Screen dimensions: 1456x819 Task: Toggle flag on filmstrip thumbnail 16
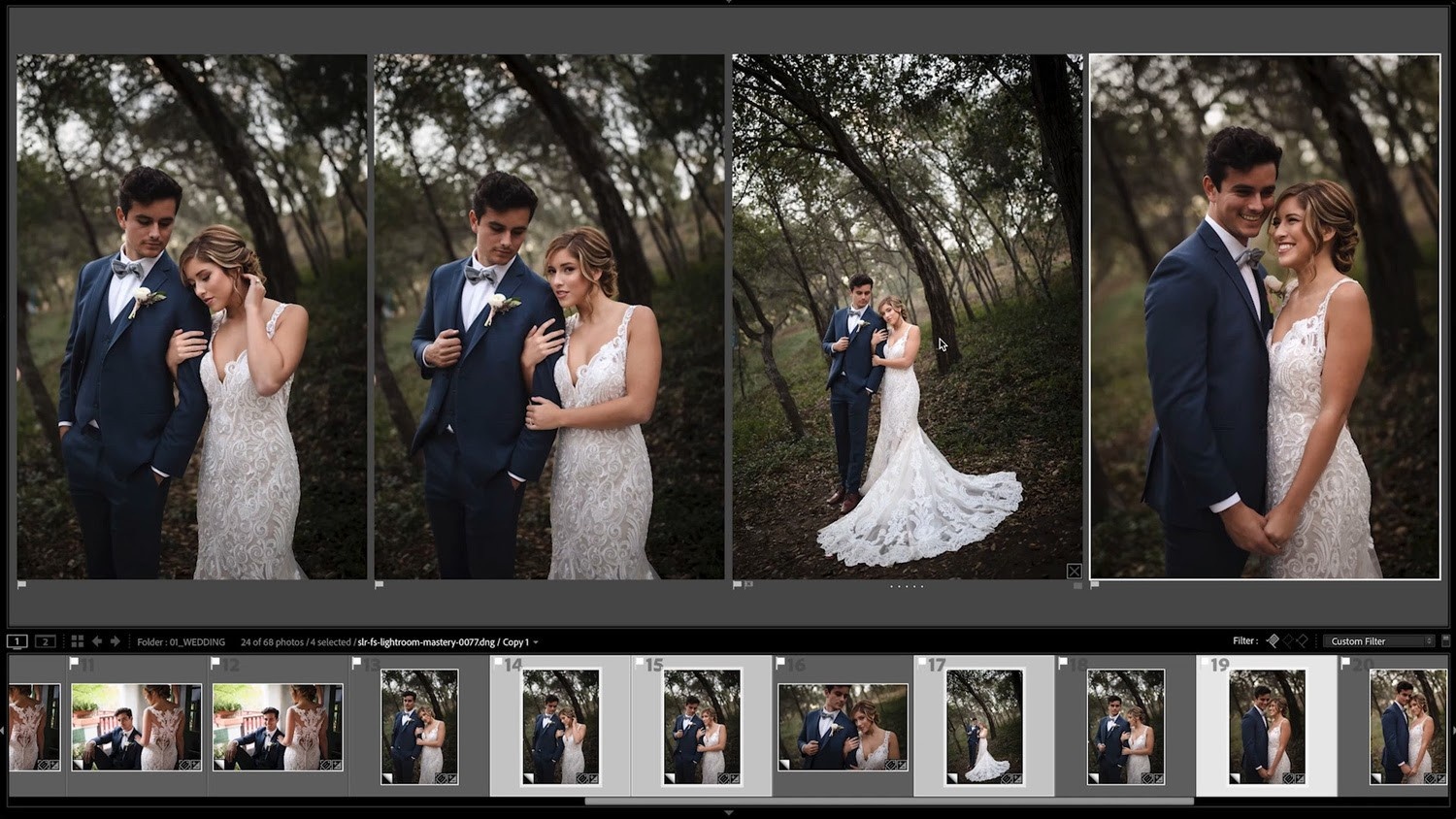pos(780,664)
